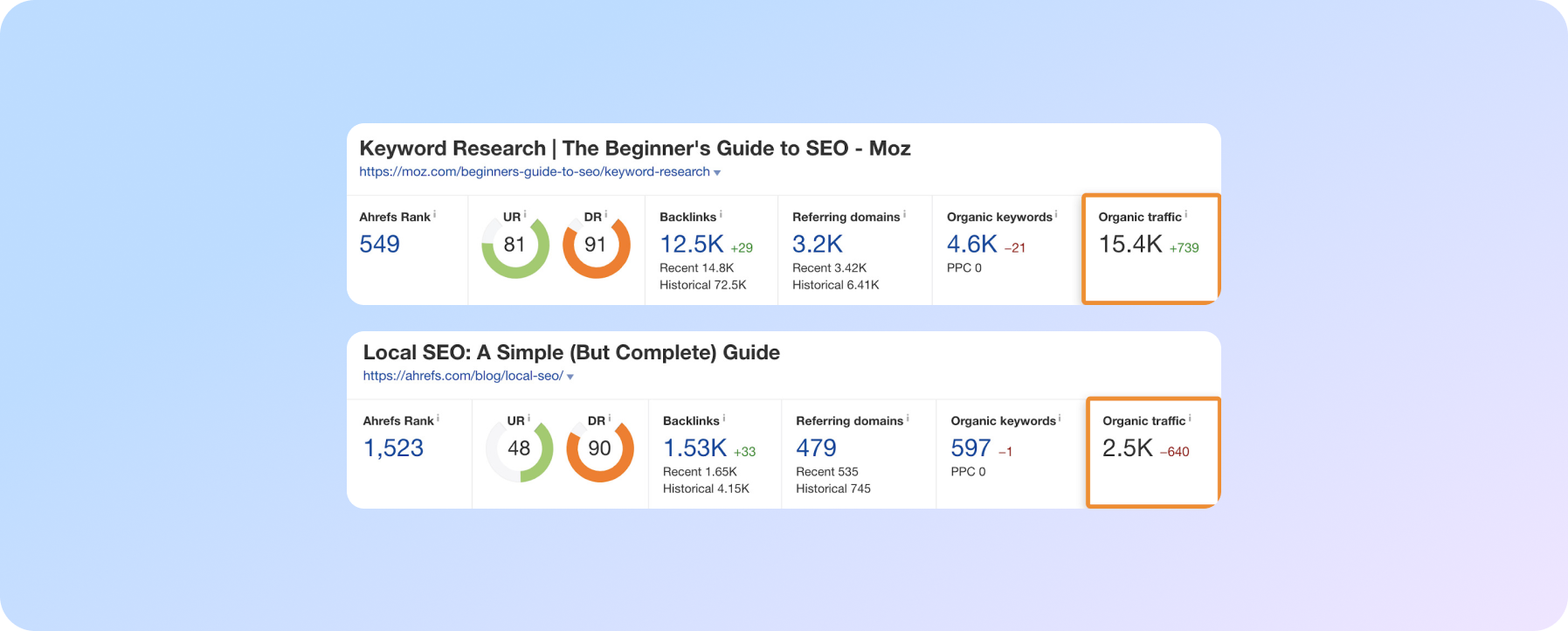Click Referring domains info icon in Local SEO panel
This screenshot has height=631, width=1568.
click(908, 419)
